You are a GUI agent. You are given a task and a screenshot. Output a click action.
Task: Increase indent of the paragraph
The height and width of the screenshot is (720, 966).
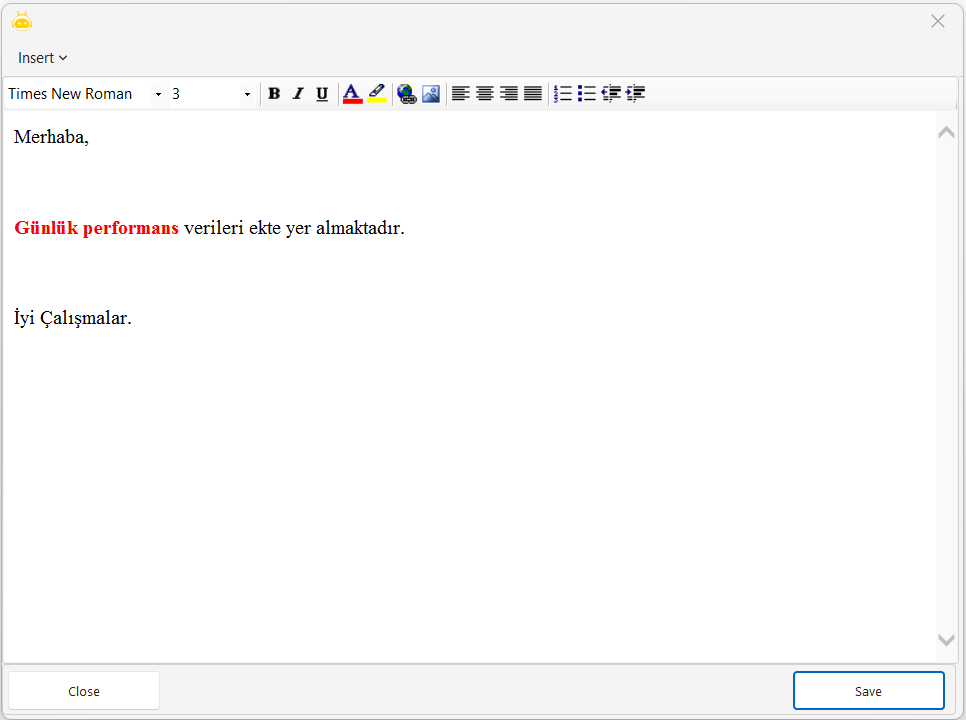[636, 94]
